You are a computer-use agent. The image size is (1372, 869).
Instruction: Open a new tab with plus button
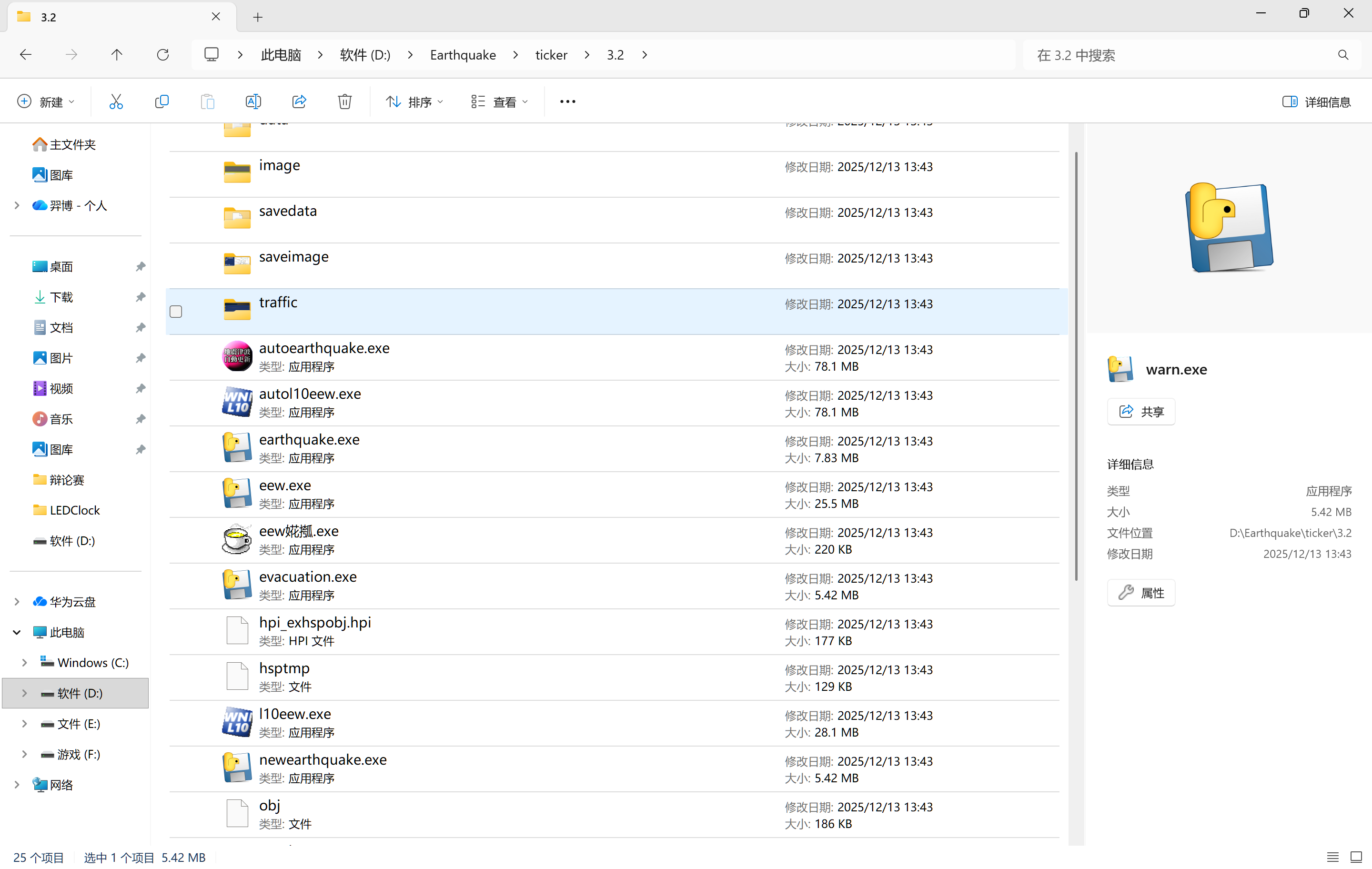tap(258, 17)
